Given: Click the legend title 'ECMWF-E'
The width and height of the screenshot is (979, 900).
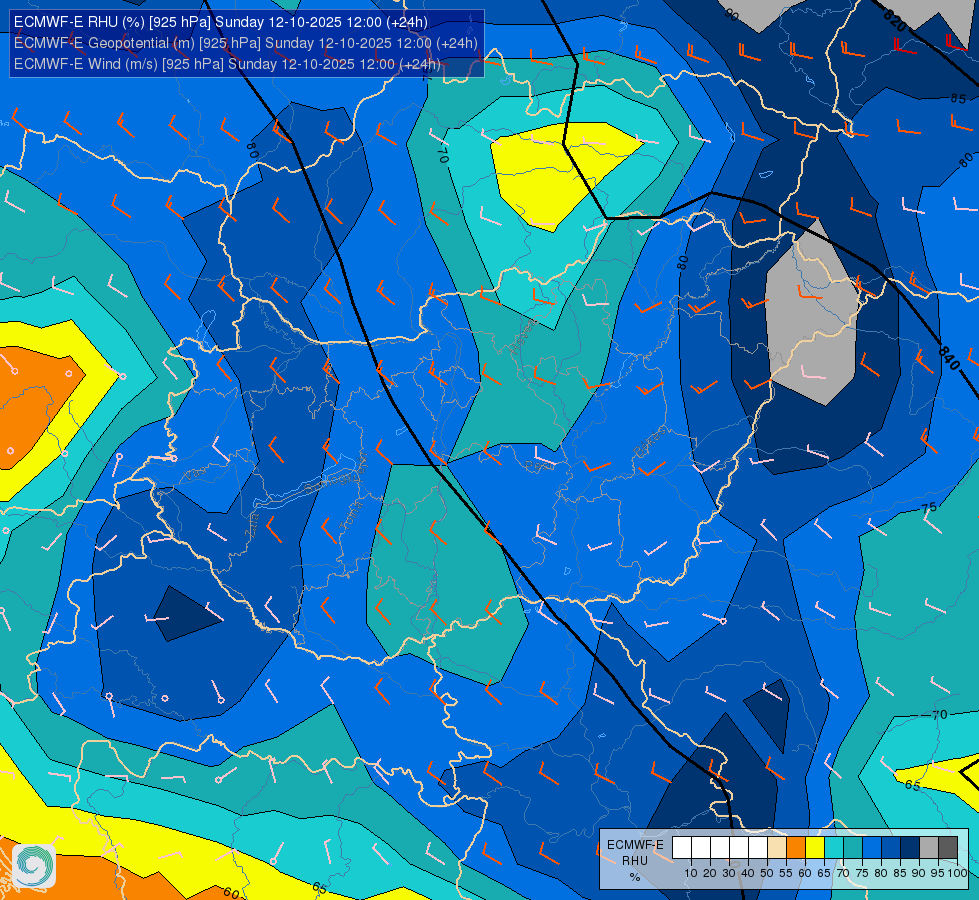Looking at the screenshot, I should (635, 844).
